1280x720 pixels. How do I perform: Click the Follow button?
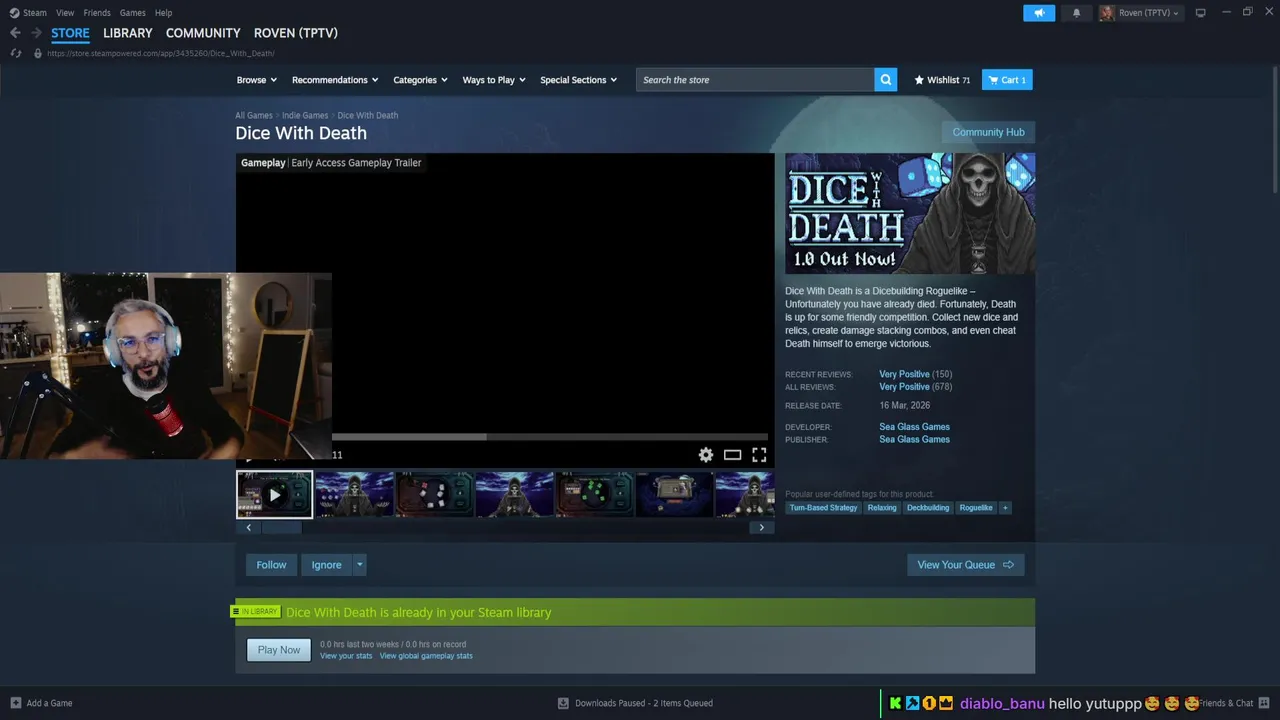pyautogui.click(x=271, y=565)
